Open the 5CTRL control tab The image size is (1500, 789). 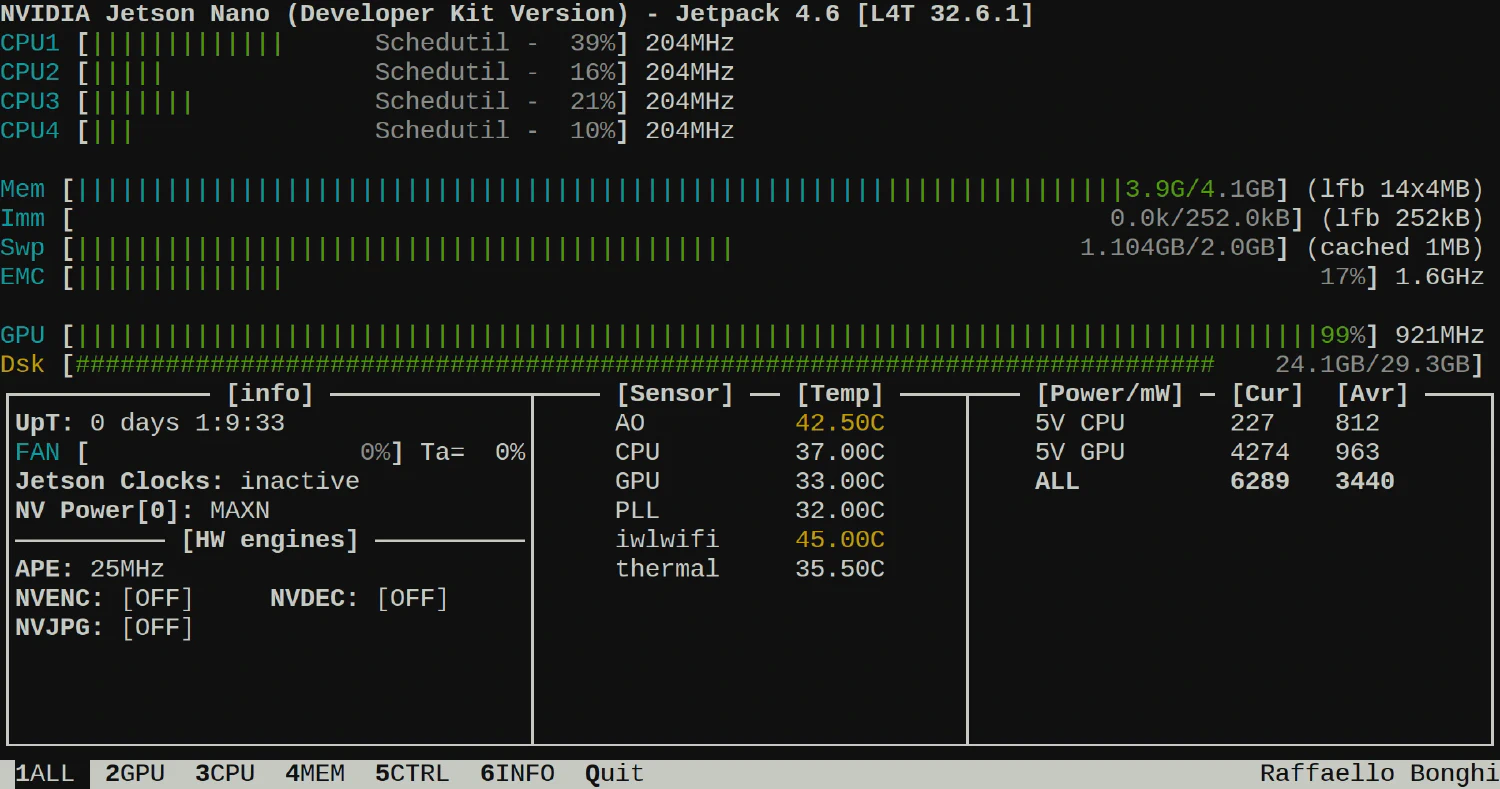coord(412,774)
